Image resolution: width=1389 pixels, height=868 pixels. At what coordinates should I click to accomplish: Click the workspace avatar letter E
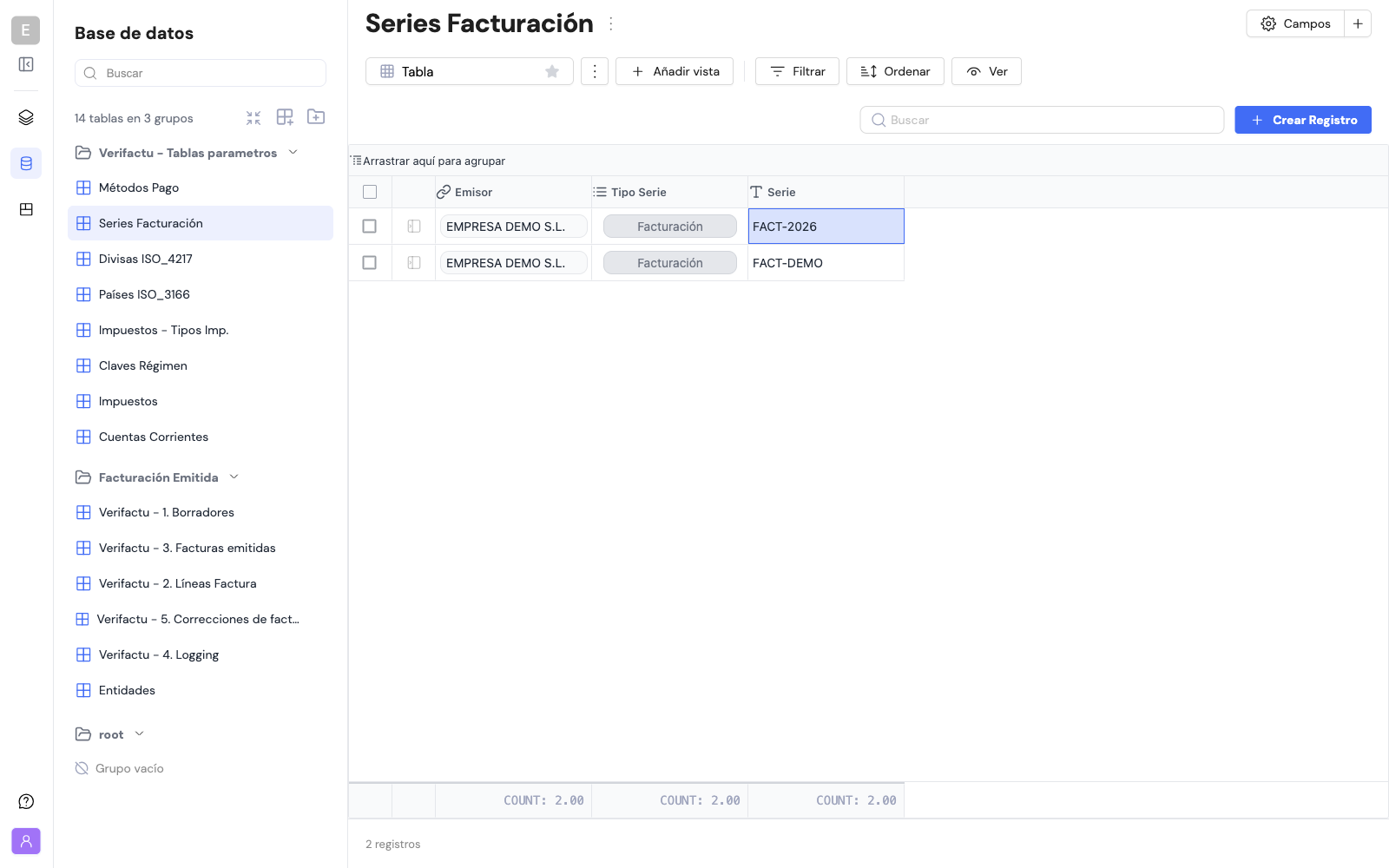[x=25, y=30]
